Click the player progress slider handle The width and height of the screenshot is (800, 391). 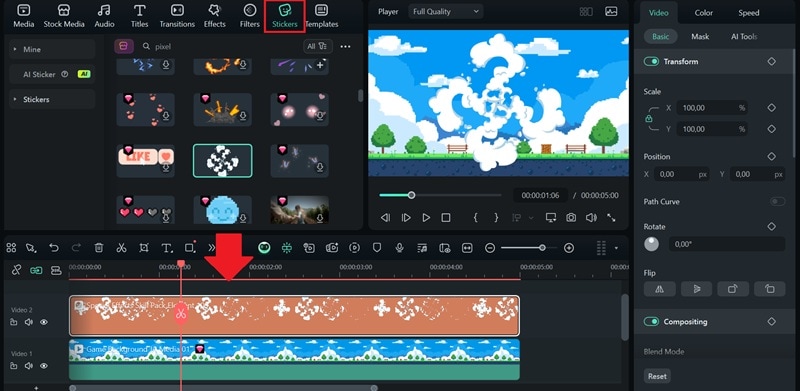pyautogui.click(x=411, y=195)
